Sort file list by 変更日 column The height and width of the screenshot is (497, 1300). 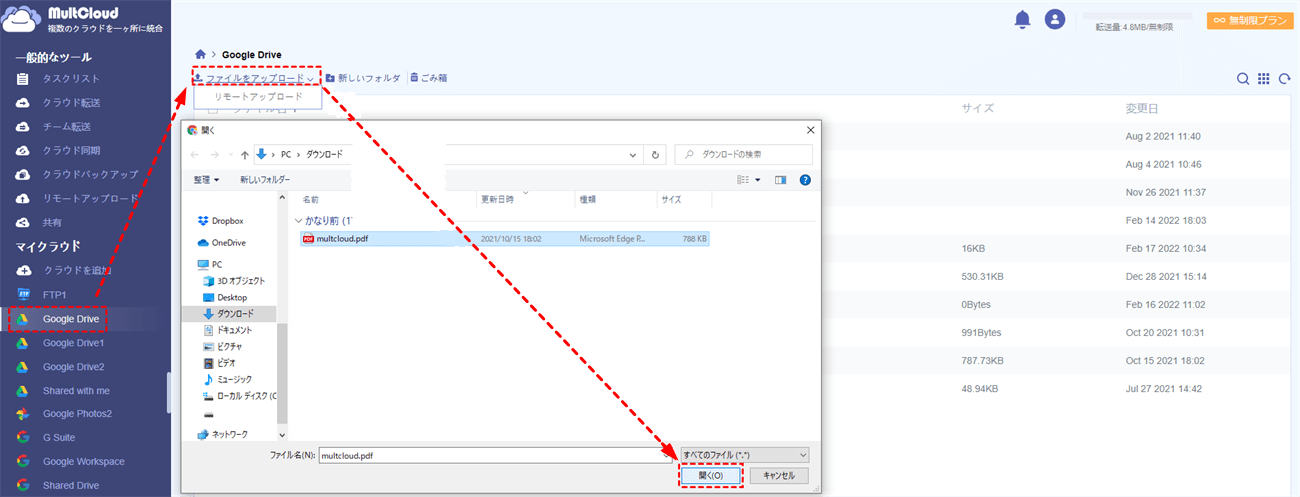[1141, 108]
